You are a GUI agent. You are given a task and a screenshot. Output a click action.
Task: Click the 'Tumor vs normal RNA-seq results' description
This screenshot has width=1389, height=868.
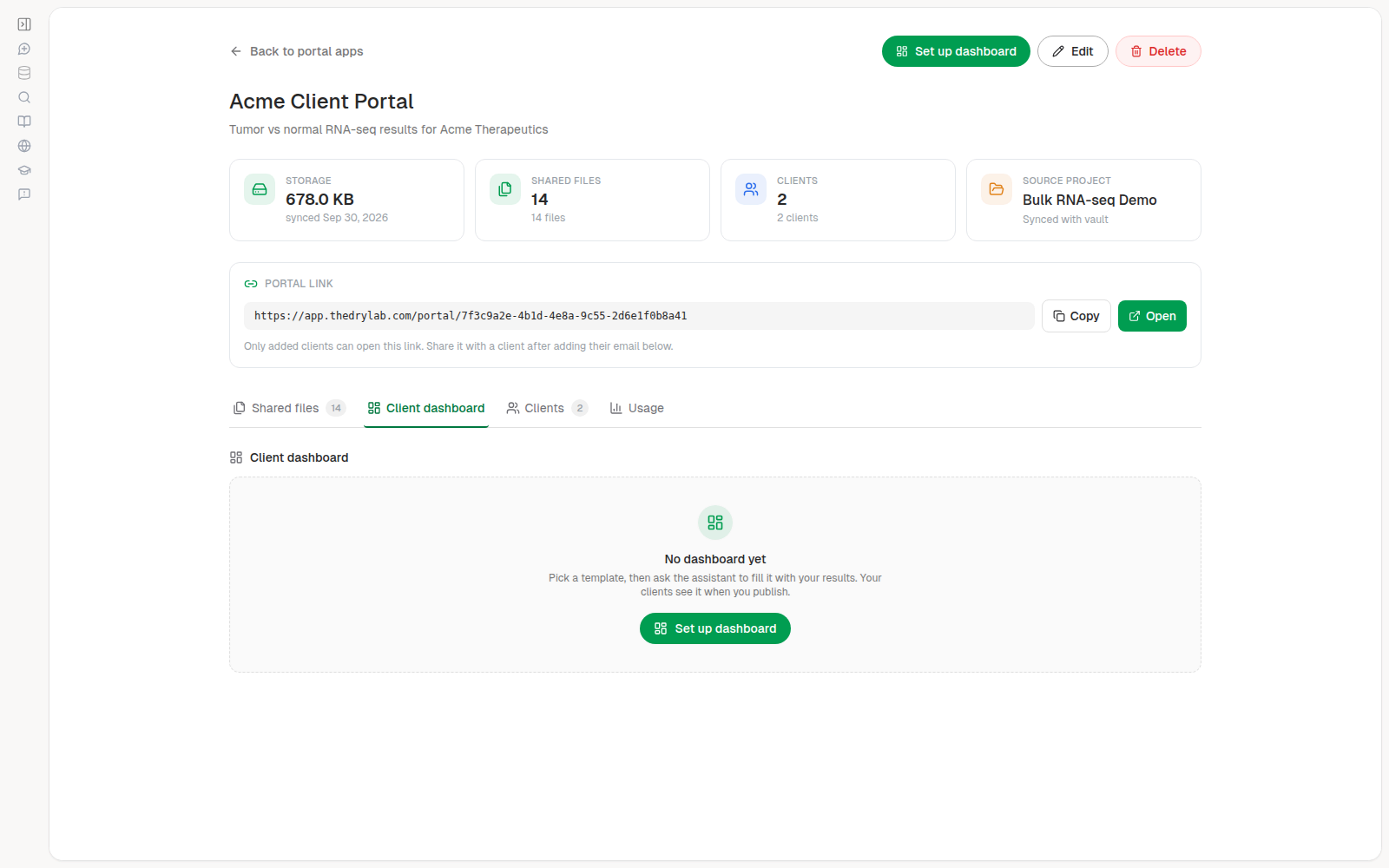coord(389,129)
